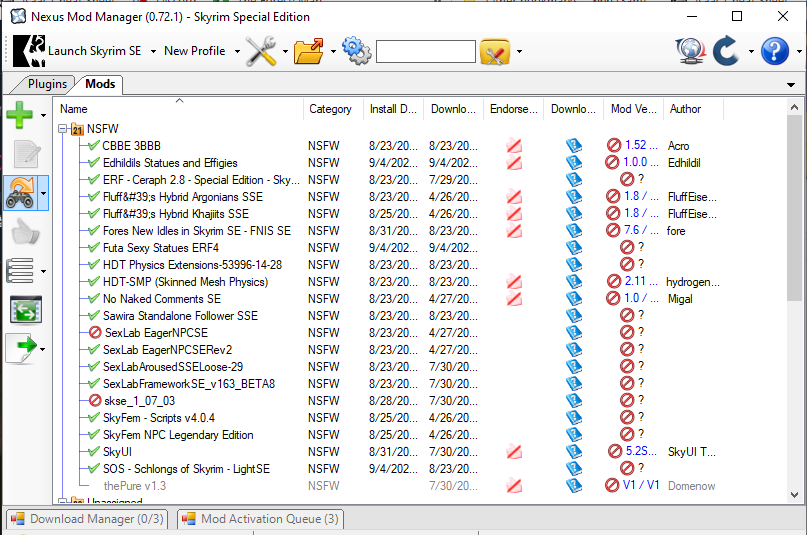Sort the list by the Author column header
The image size is (807, 535).
[693, 109]
